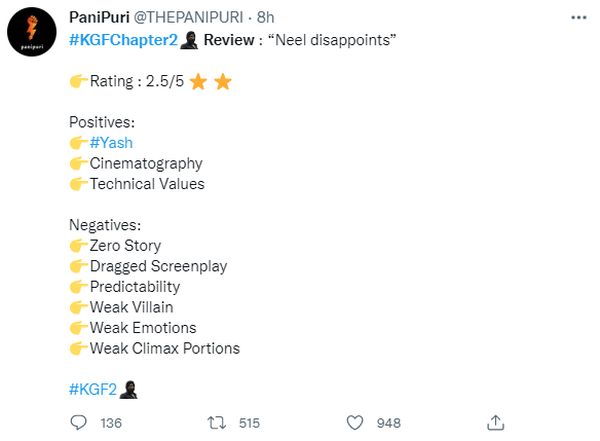Open the #KGFChapter2 hashtag
600x441 pixels.
123,40
